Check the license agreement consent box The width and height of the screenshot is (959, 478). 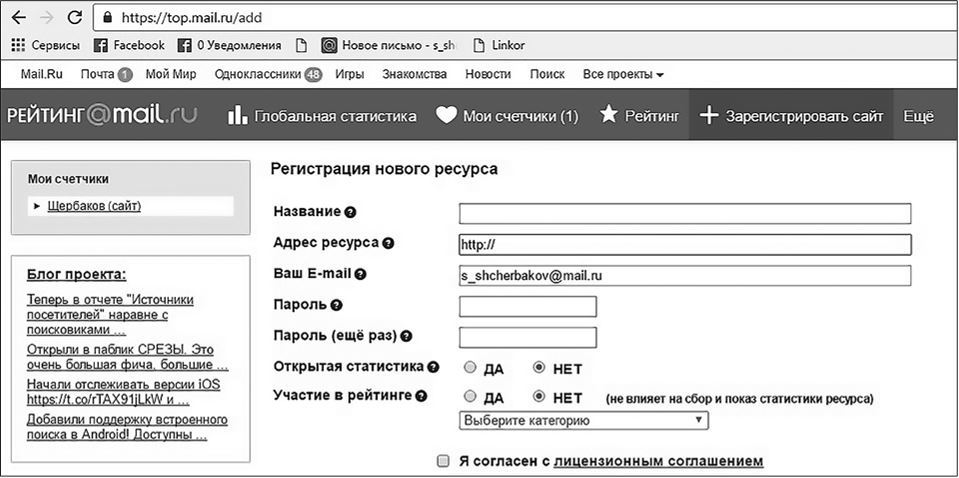point(443,461)
